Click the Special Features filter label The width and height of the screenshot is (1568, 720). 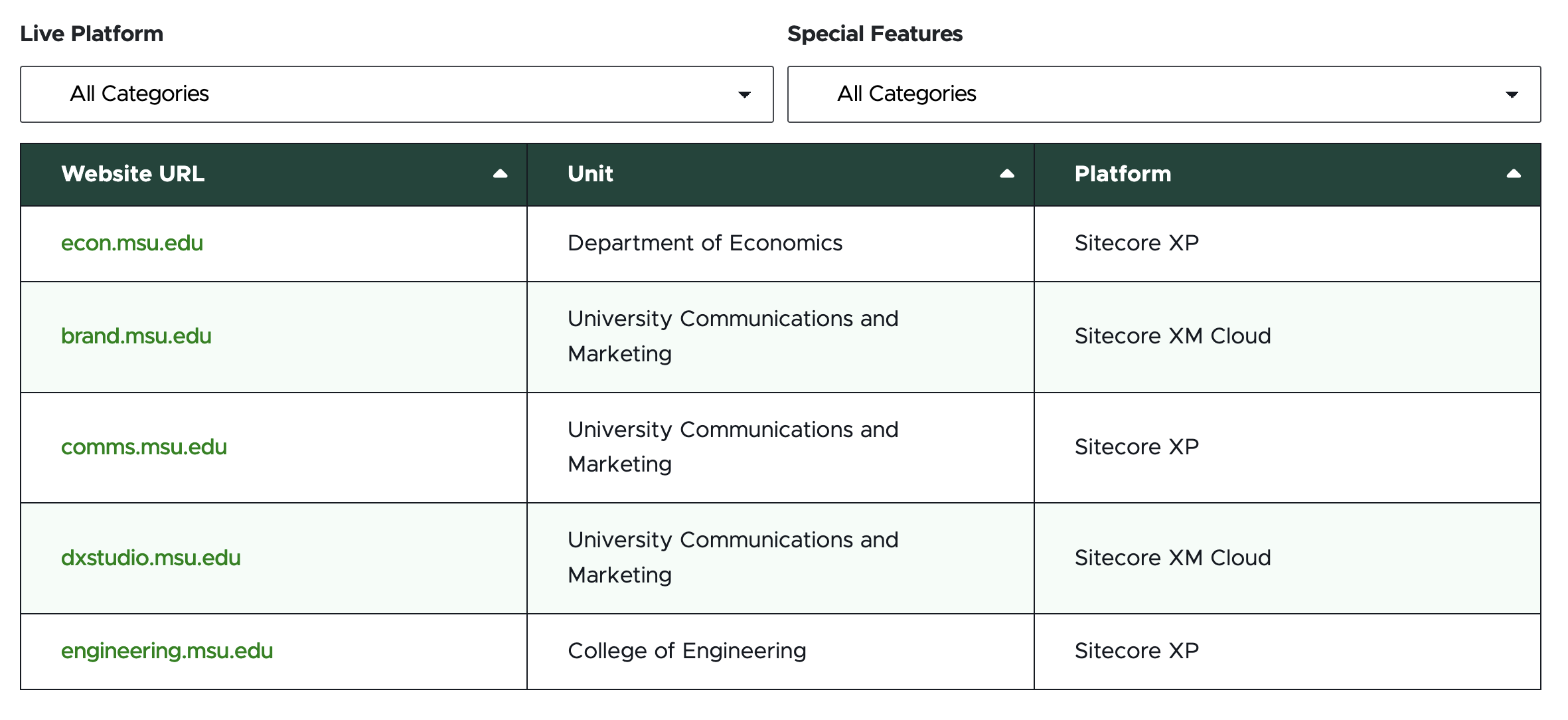coord(875,34)
